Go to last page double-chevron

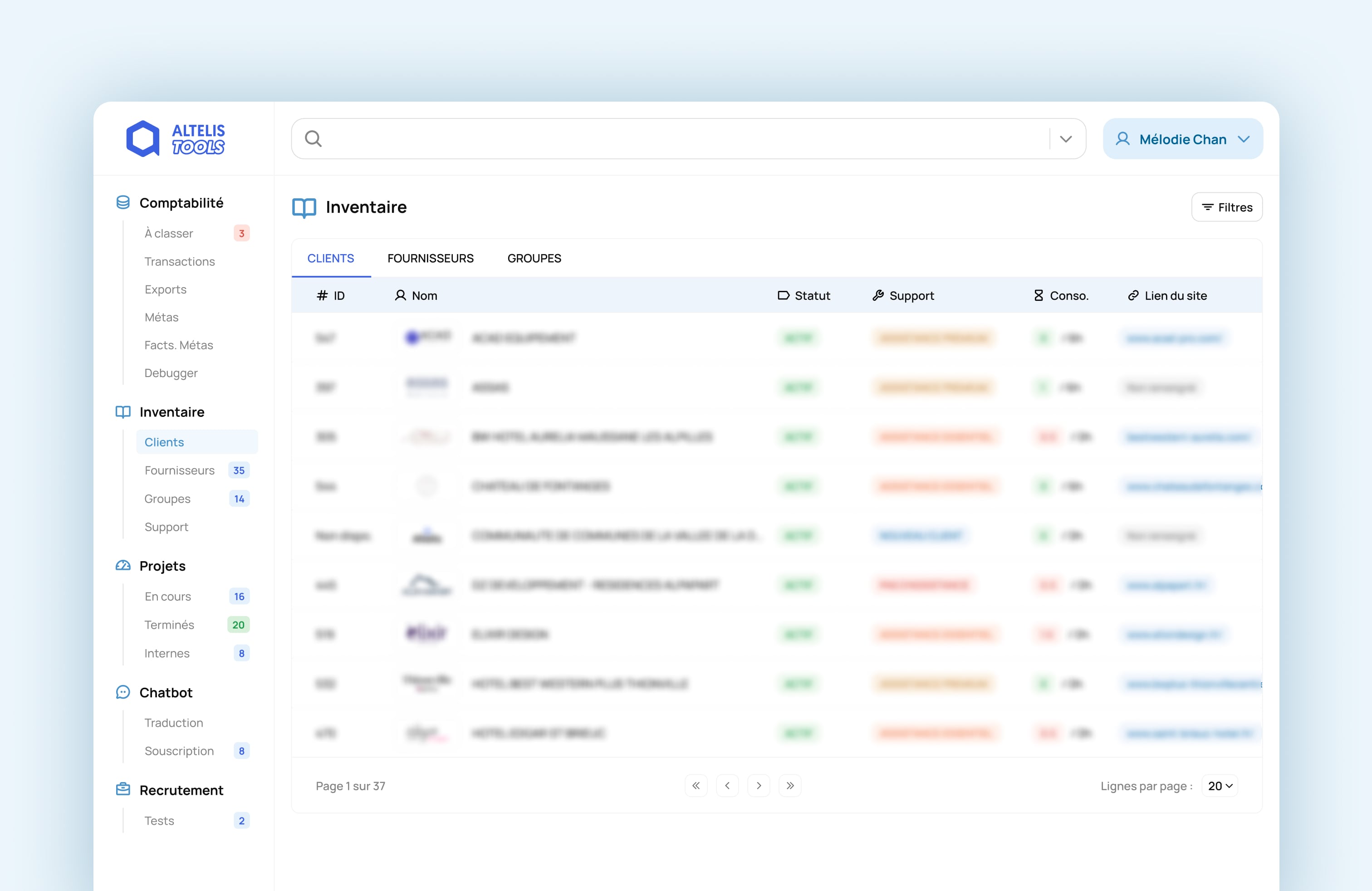click(x=790, y=786)
